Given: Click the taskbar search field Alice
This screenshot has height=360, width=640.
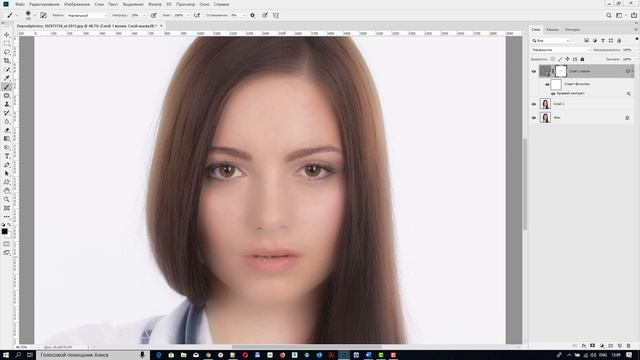Looking at the screenshot, I should [93, 355].
